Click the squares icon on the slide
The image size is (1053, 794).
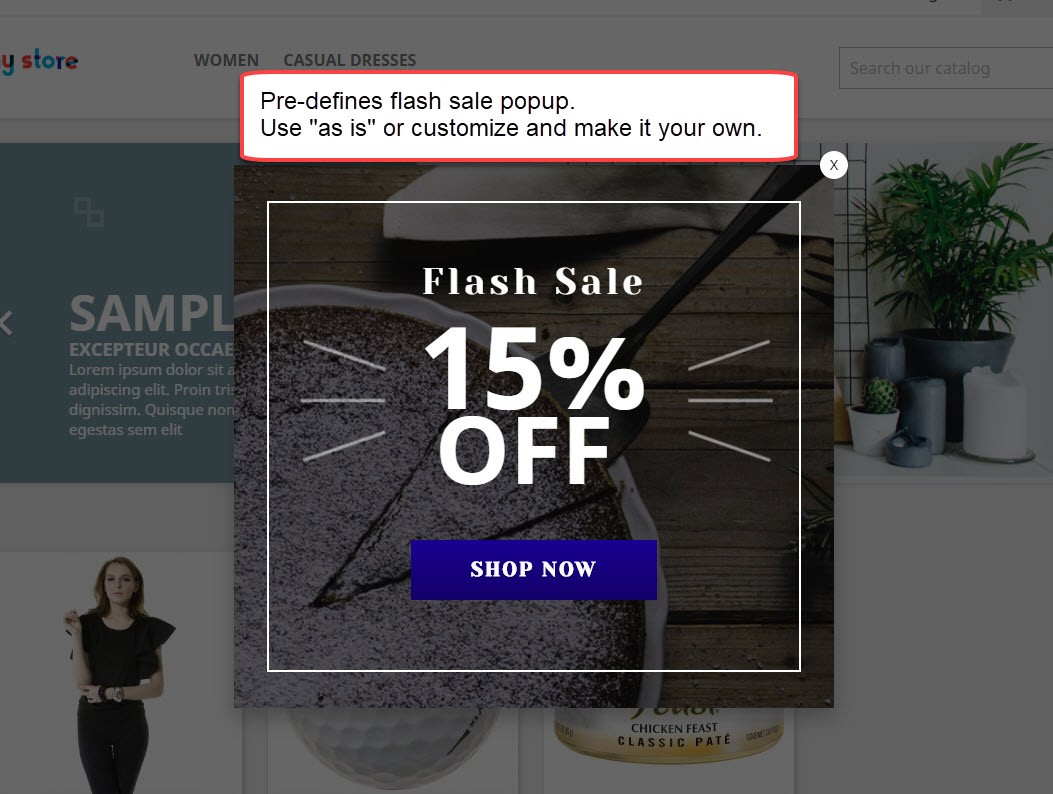click(89, 212)
